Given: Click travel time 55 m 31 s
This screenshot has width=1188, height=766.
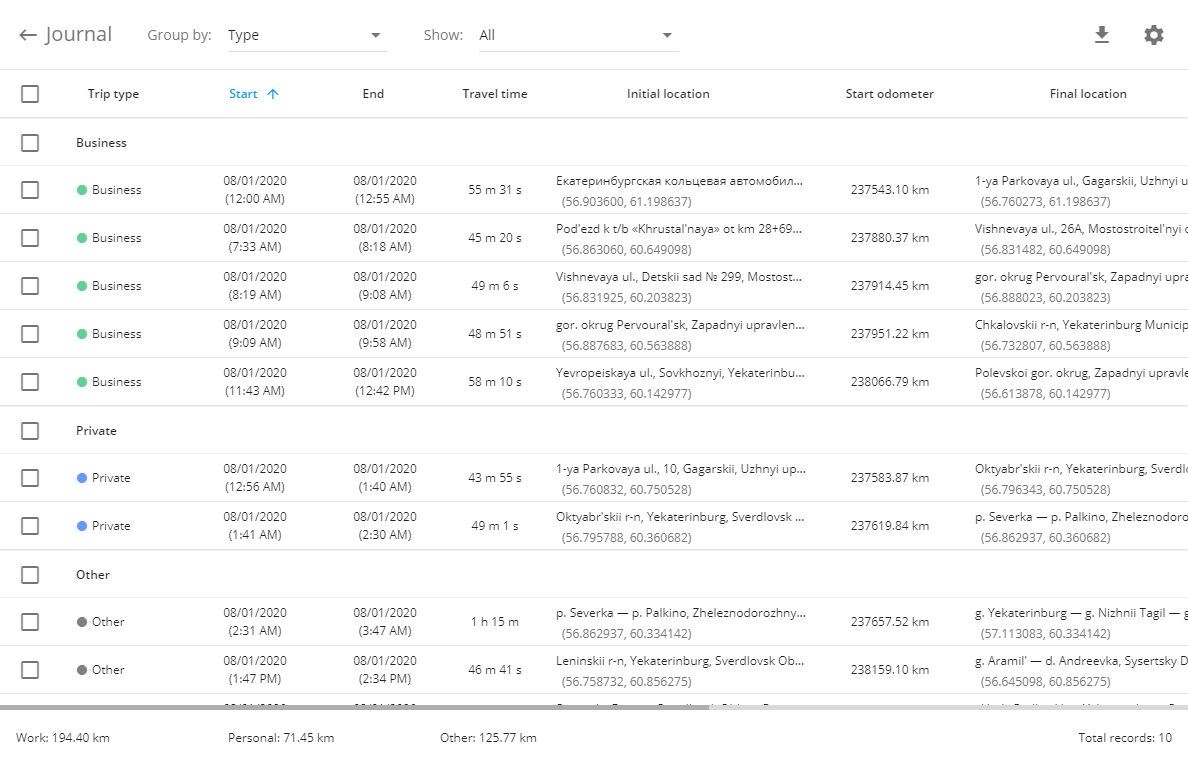Looking at the screenshot, I should 495,190.
